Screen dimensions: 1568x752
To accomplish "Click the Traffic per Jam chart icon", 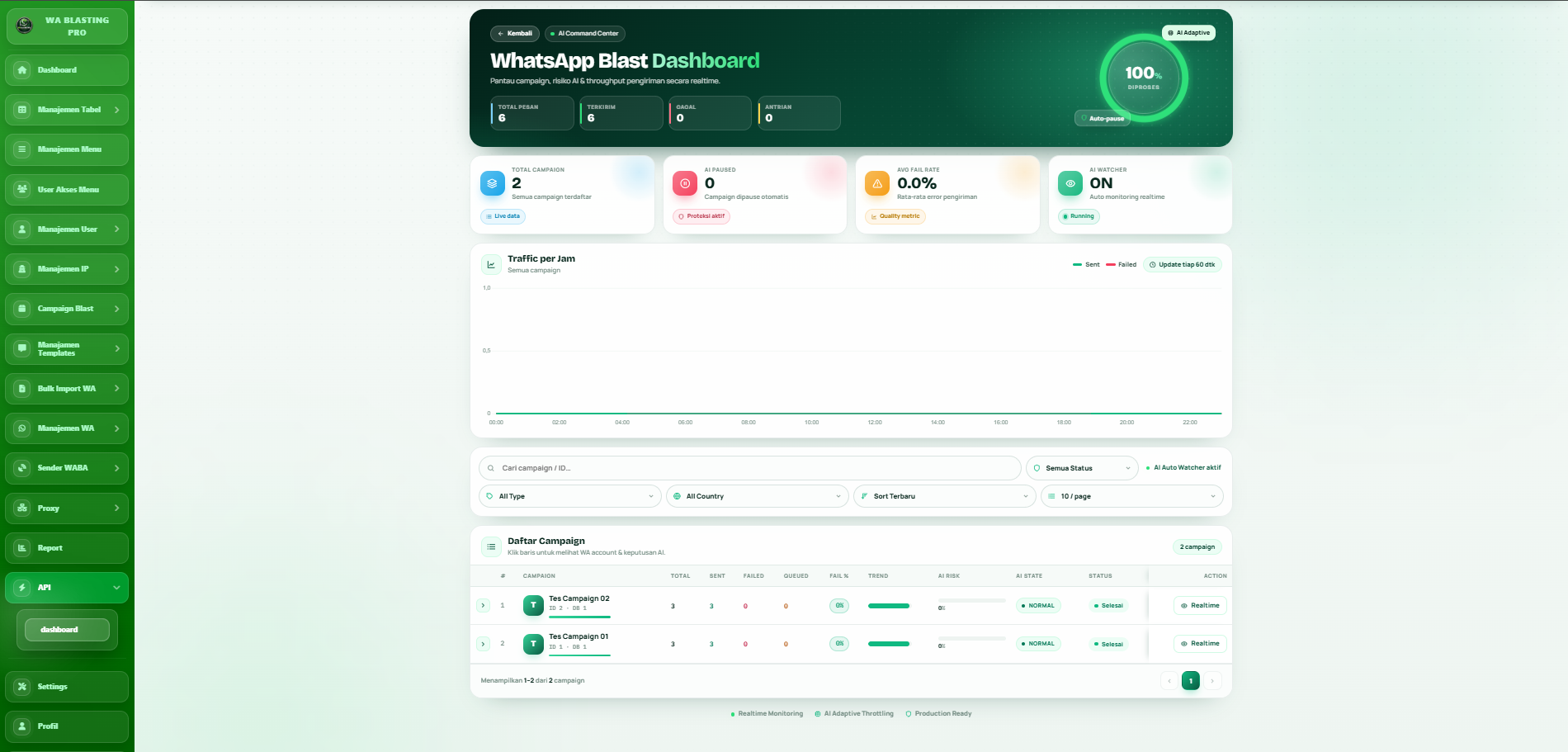I will tap(491, 264).
